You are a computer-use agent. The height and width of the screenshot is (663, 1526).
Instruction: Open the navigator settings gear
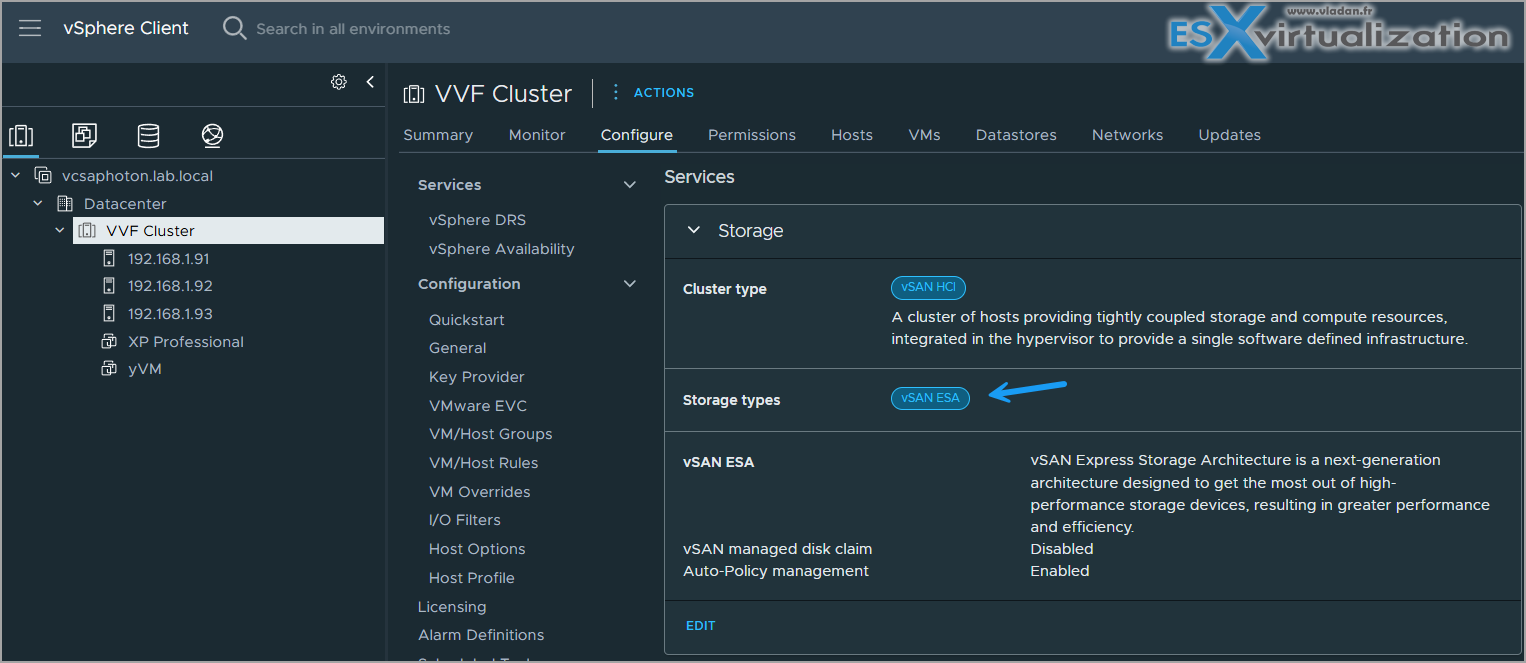pos(339,82)
